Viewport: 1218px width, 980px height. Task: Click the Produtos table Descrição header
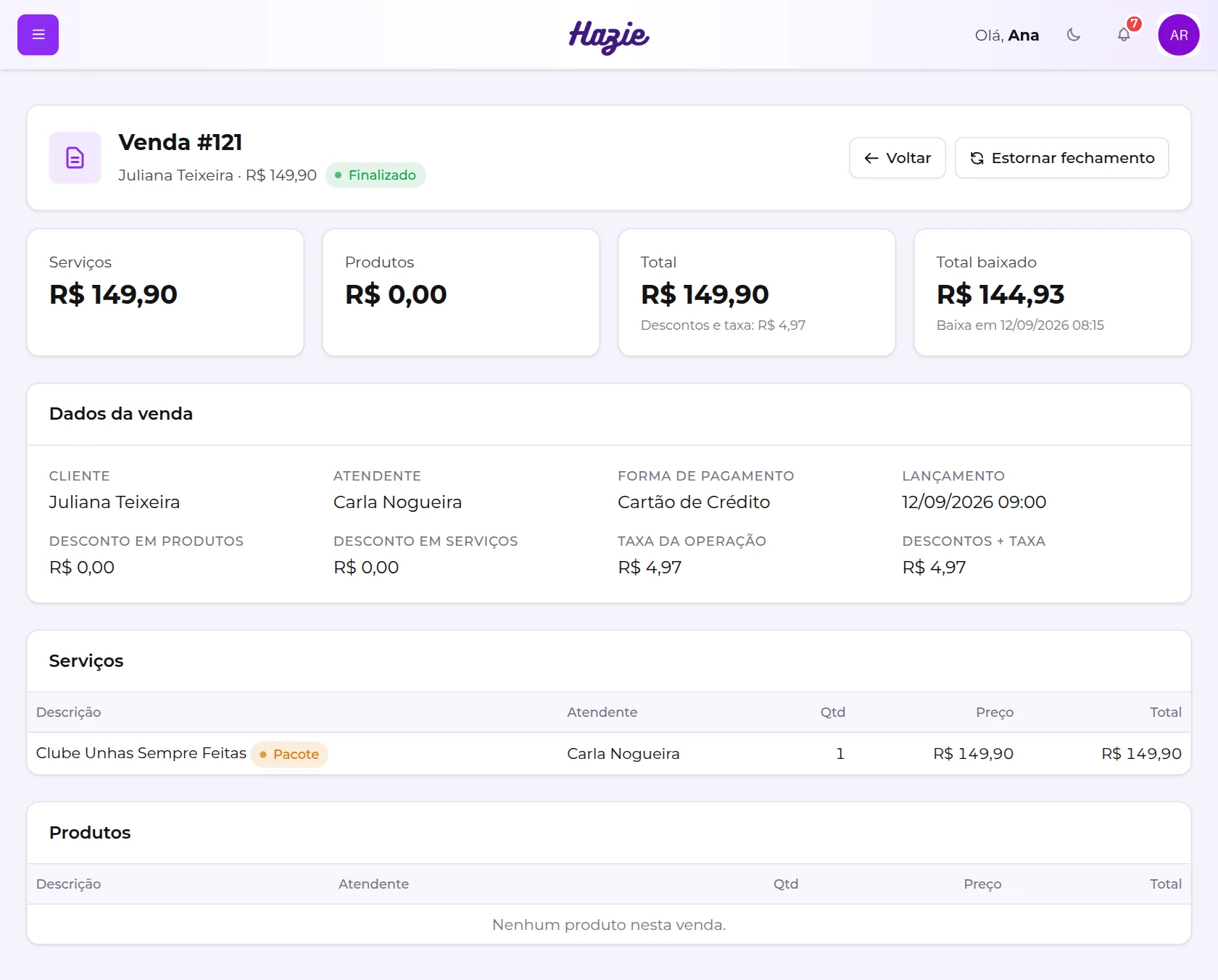pyautogui.click(x=69, y=884)
